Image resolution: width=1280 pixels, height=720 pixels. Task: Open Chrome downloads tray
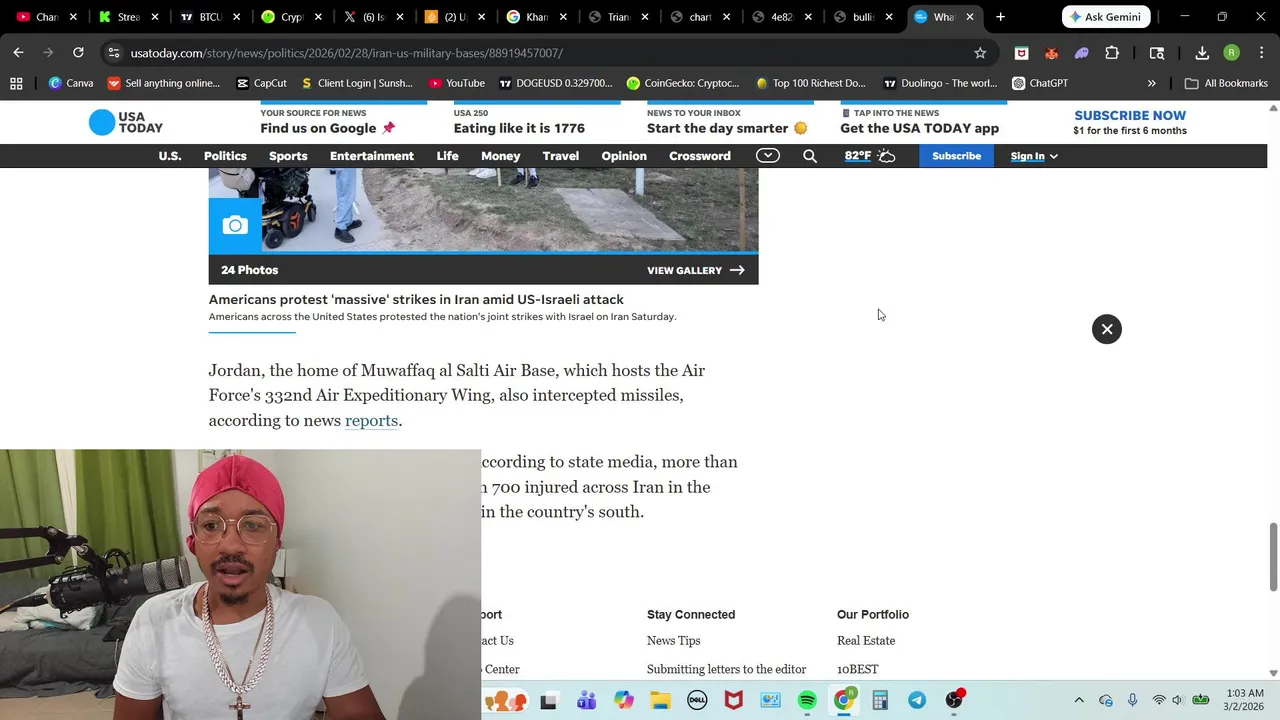point(1202,53)
